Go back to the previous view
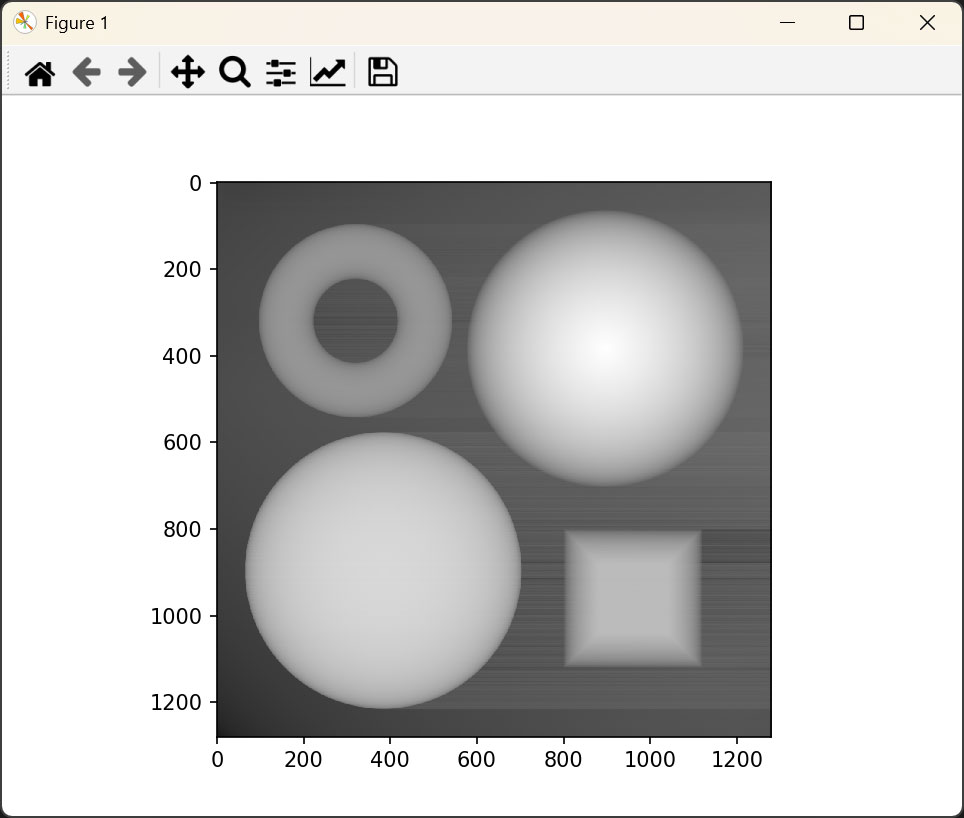 pos(87,73)
